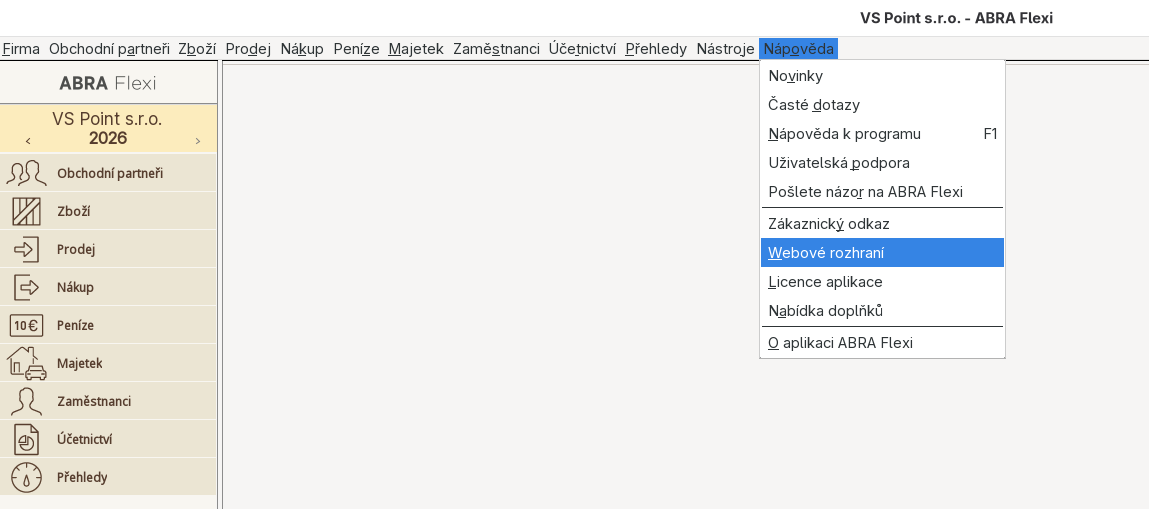
Task: Open the Účetnictví sidebar label
Action: coord(84,439)
